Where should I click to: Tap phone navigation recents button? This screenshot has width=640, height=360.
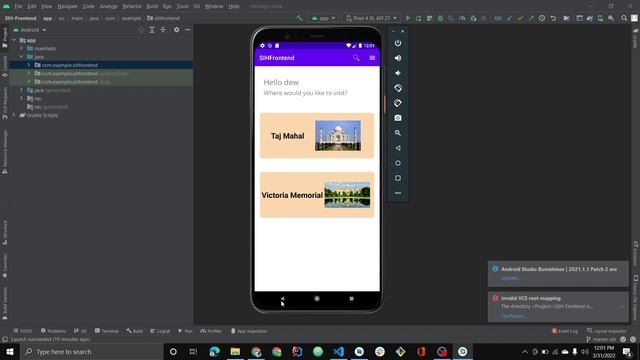click(351, 299)
